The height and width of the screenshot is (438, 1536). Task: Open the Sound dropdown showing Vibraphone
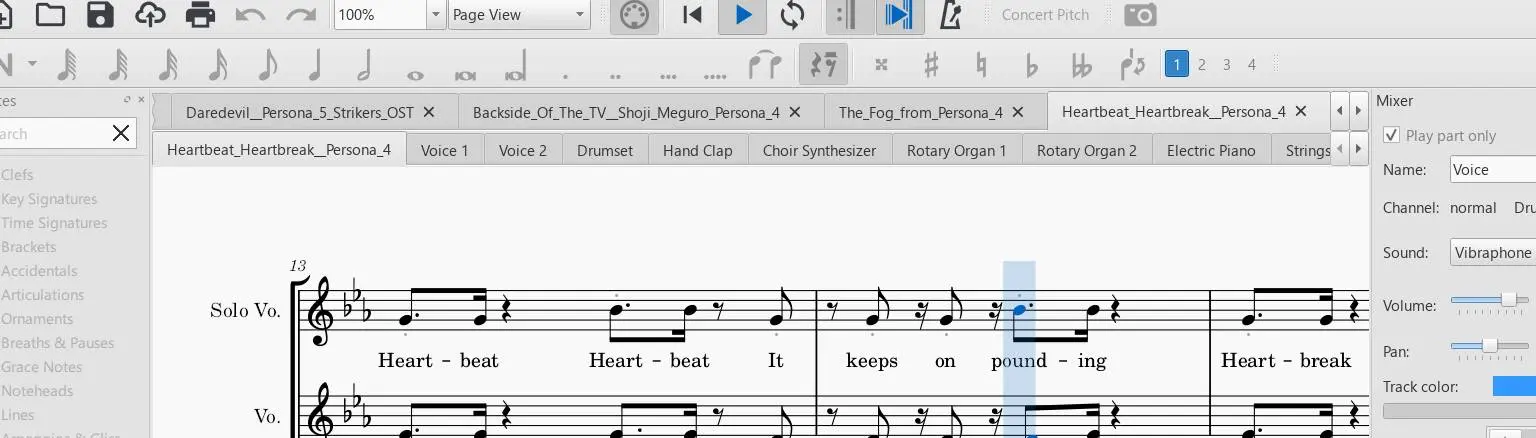tap(1493, 252)
